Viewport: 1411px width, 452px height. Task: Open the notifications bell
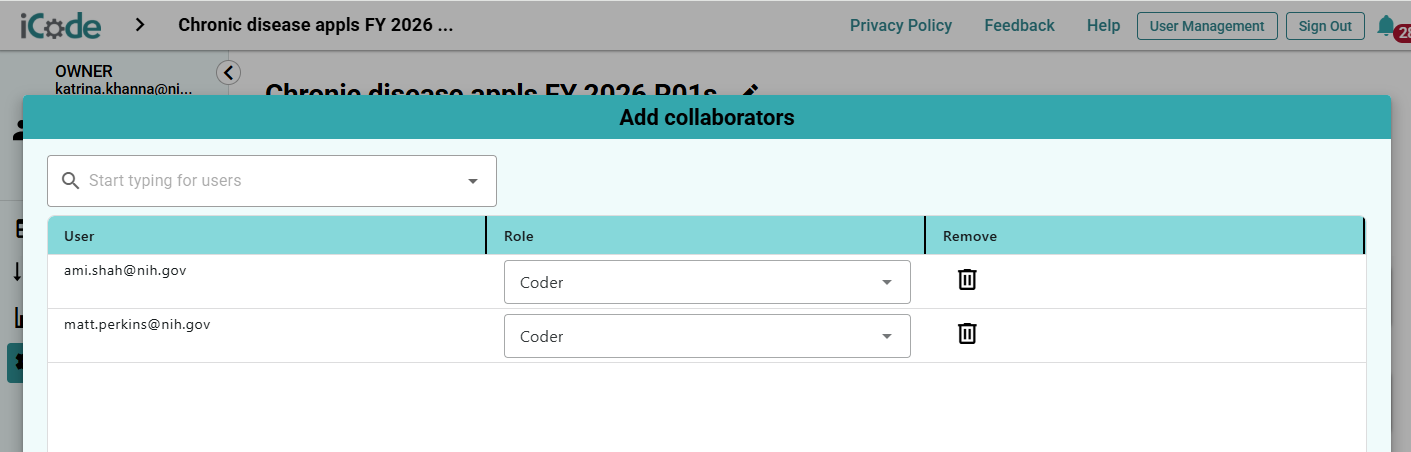pos(1386,26)
